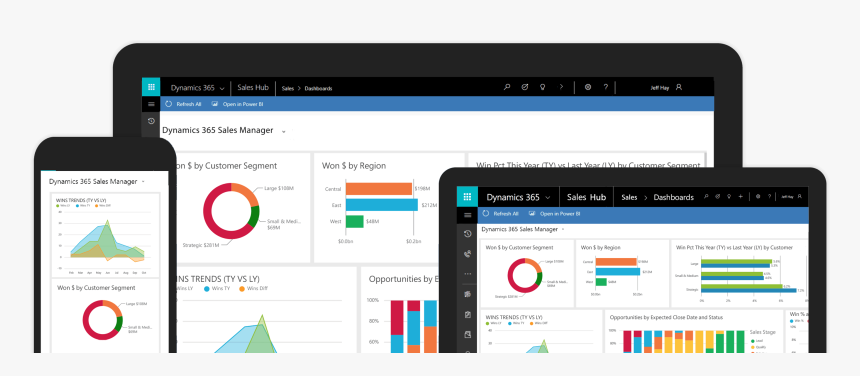Click Wins Diff legend entry on large tablet
The height and width of the screenshot is (376, 860).
tap(252, 288)
